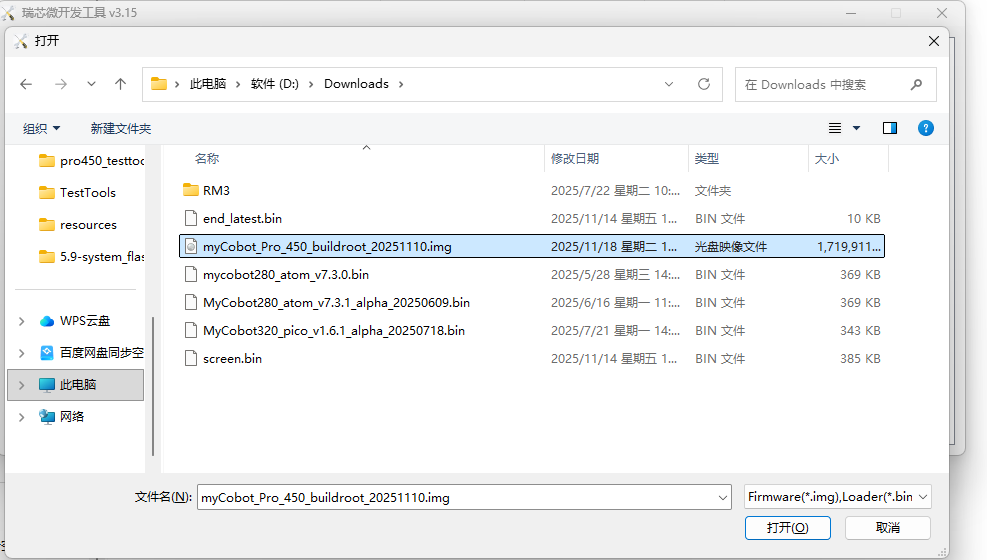Toggle the preview pane icon
Screen dimensions: 987x560
[x=889, y=128]
